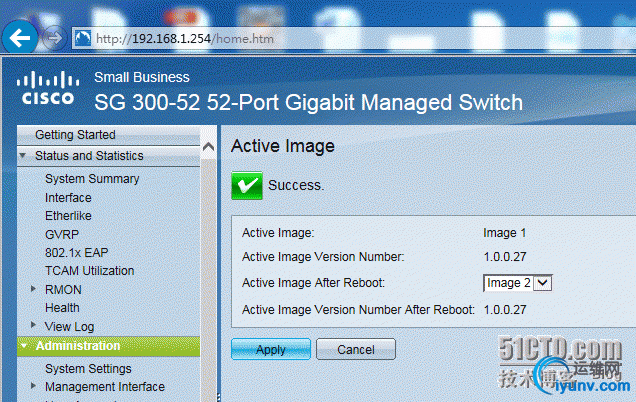Collapse the Status and Statistics section
The height and width of the screenshot is (402, 636).
[23, 156]
